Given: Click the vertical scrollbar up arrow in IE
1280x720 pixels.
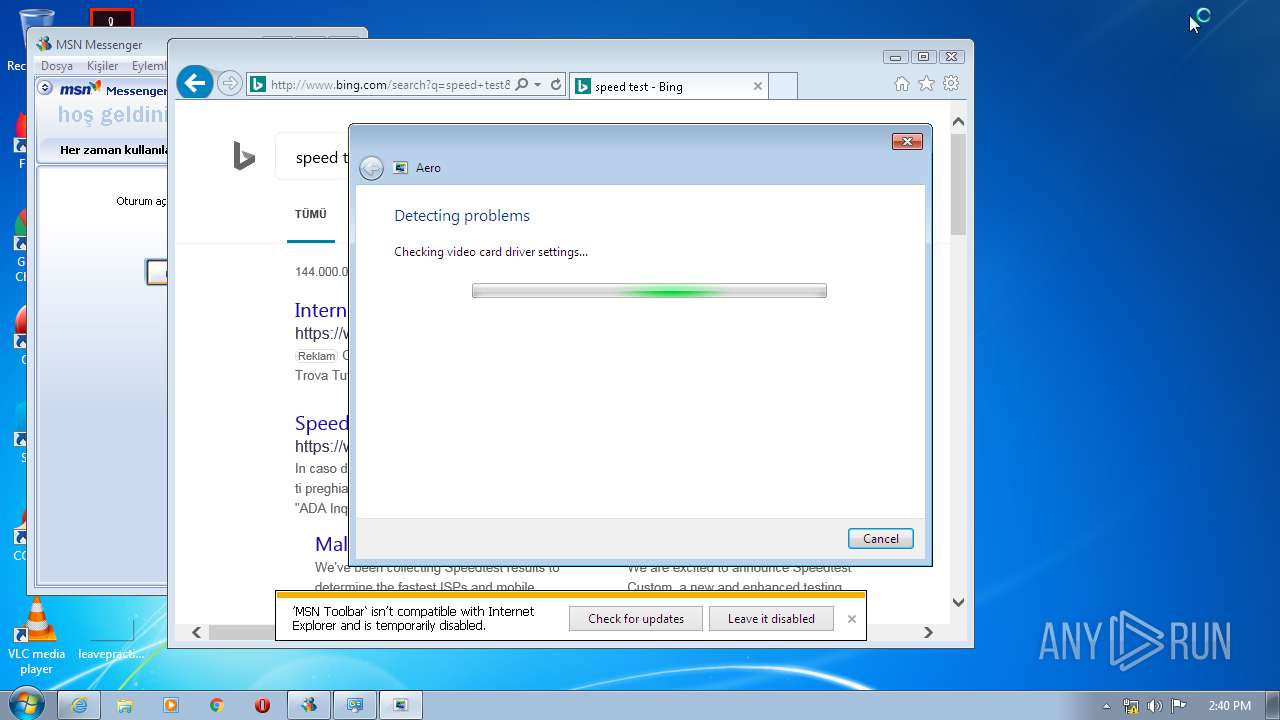Looking at the screenshot, I should [958, 122].
